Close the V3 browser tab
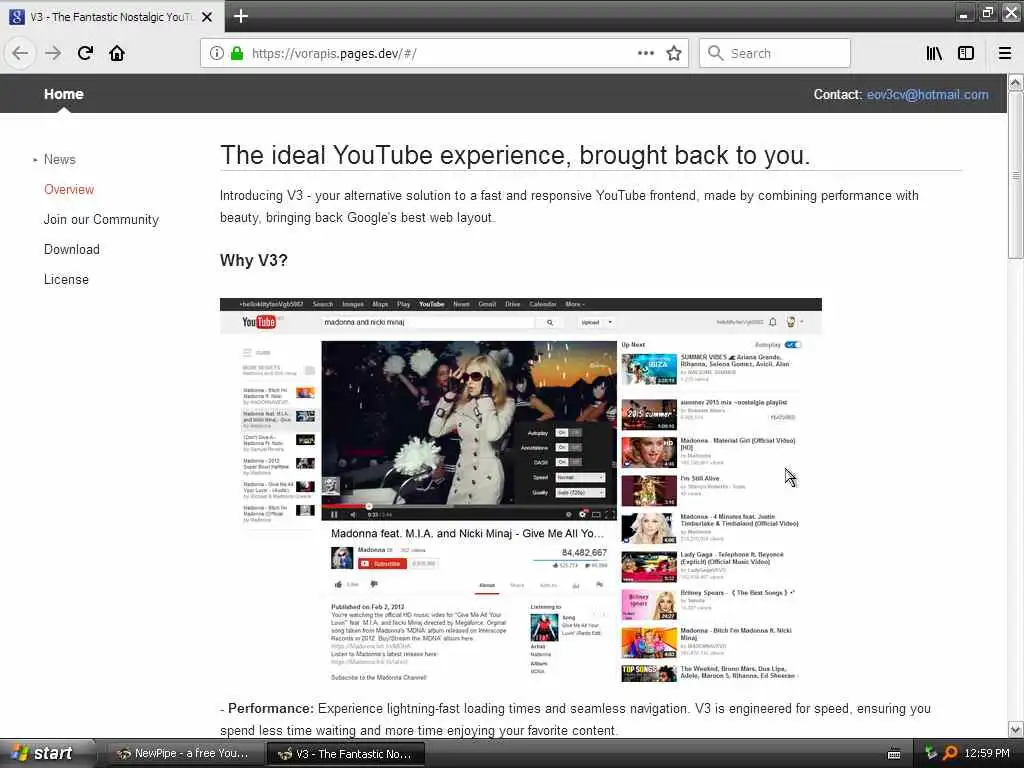1024x768 pixels. tap(207, 17)
